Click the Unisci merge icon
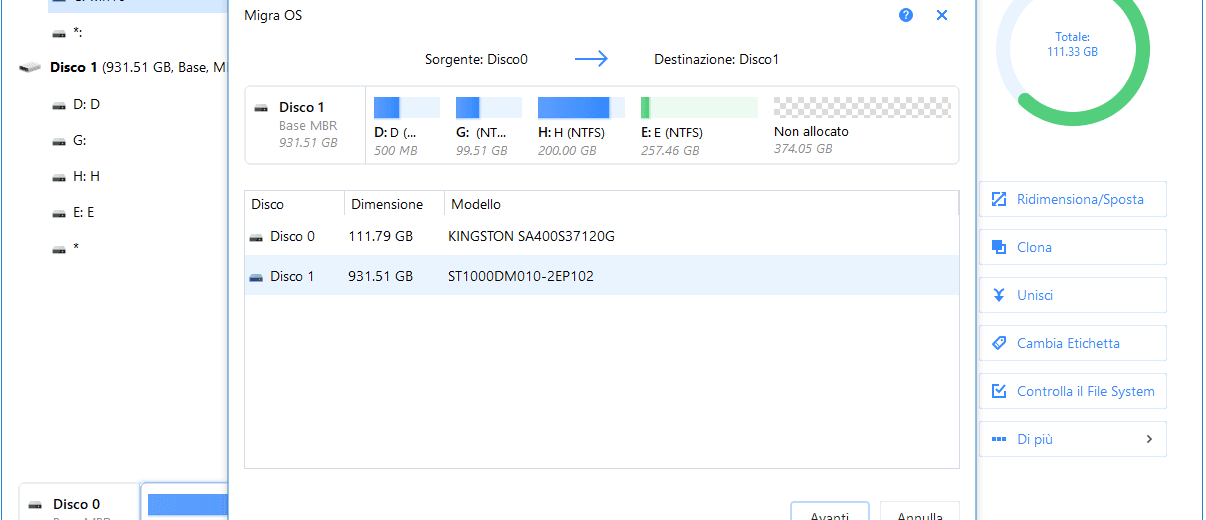 (x=998, y=295)
